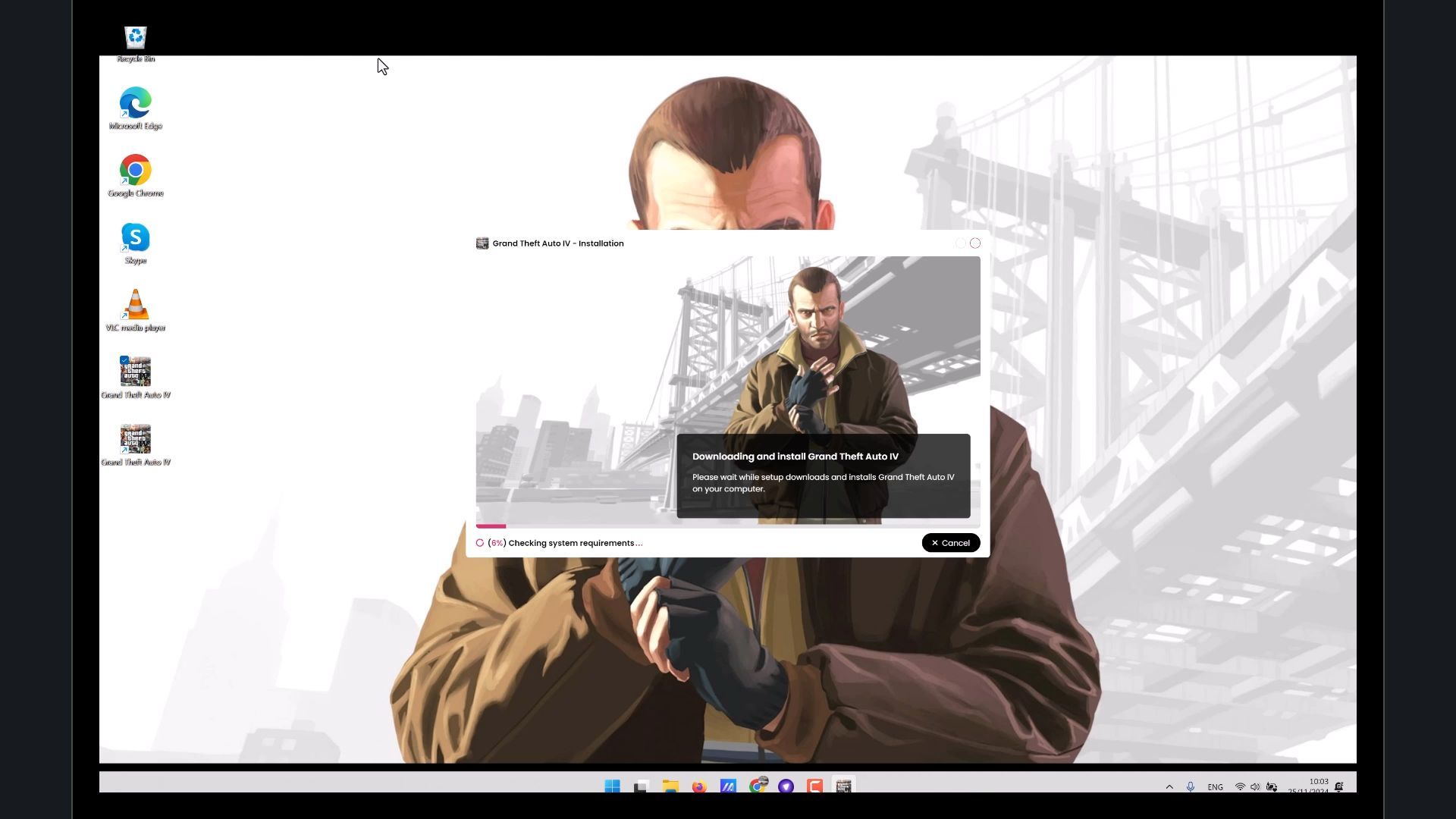Image resolution: width=1456 pixels, height=819 pixels.
Task: Click the microphone icon in system tray
Action: click(1191, 786)
